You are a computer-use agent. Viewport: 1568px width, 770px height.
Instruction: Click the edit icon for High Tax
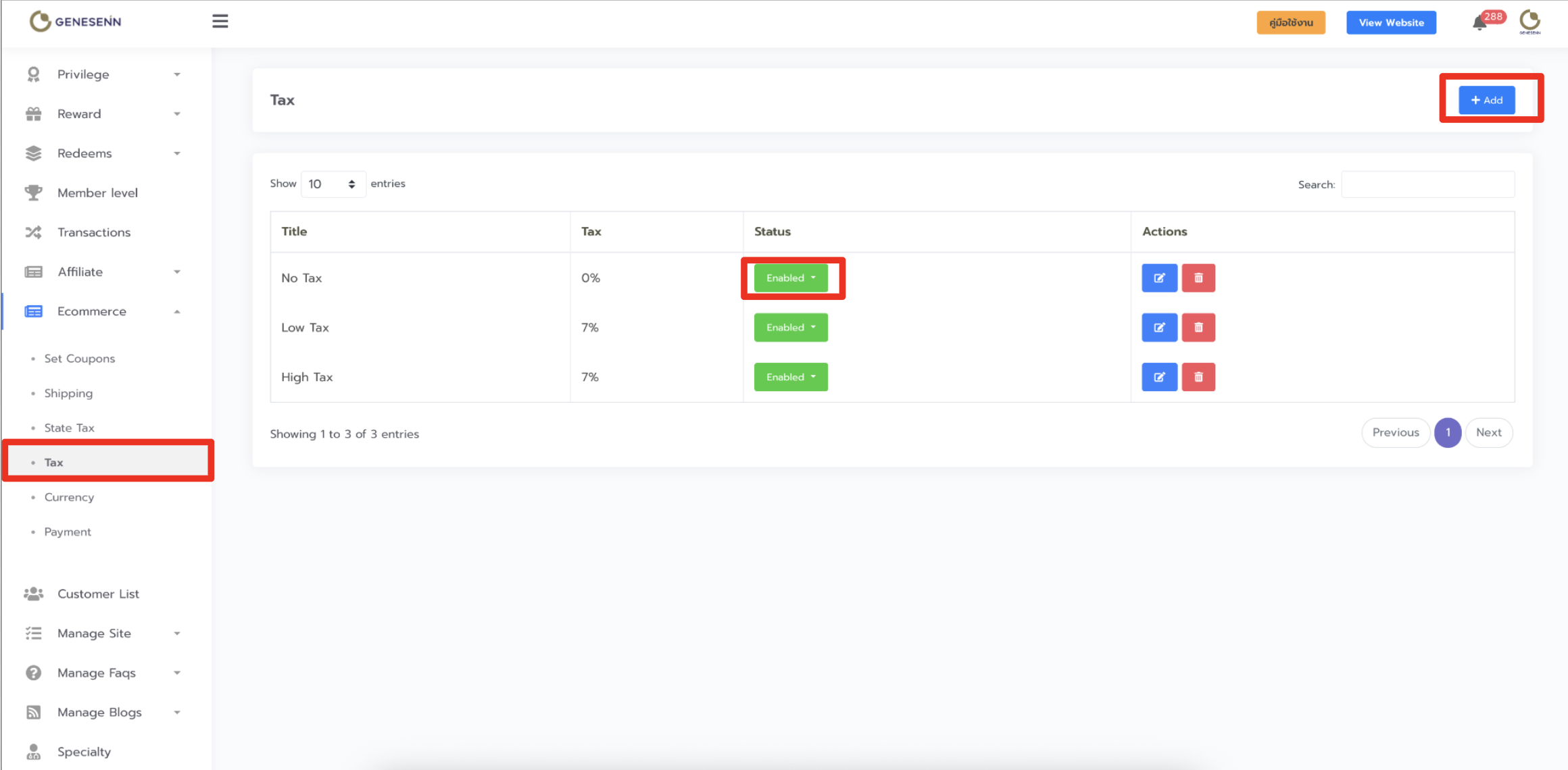(1159, 377)
